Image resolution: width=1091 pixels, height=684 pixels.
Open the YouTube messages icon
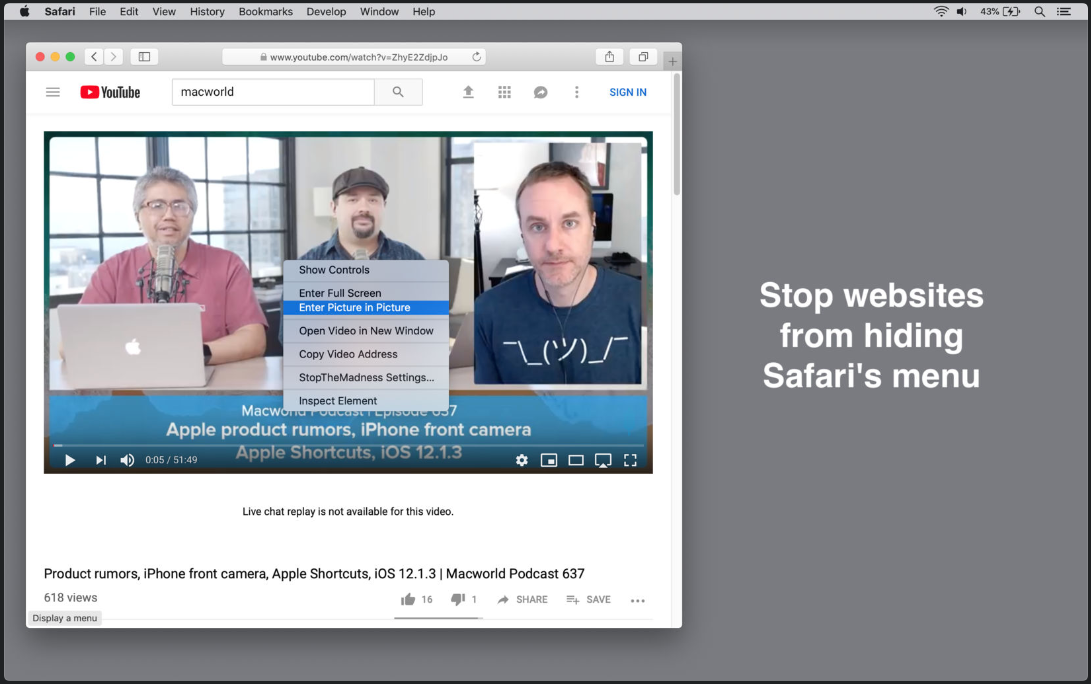tap(541, 92)
